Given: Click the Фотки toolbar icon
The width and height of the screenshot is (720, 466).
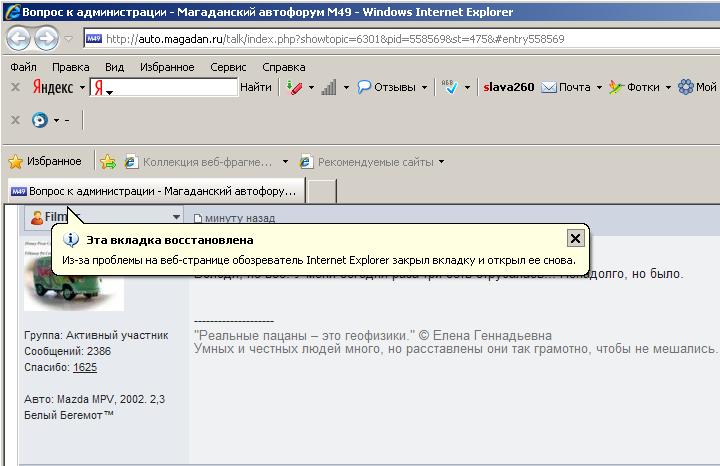Looking at the screenshot, I should pos(616,87).
